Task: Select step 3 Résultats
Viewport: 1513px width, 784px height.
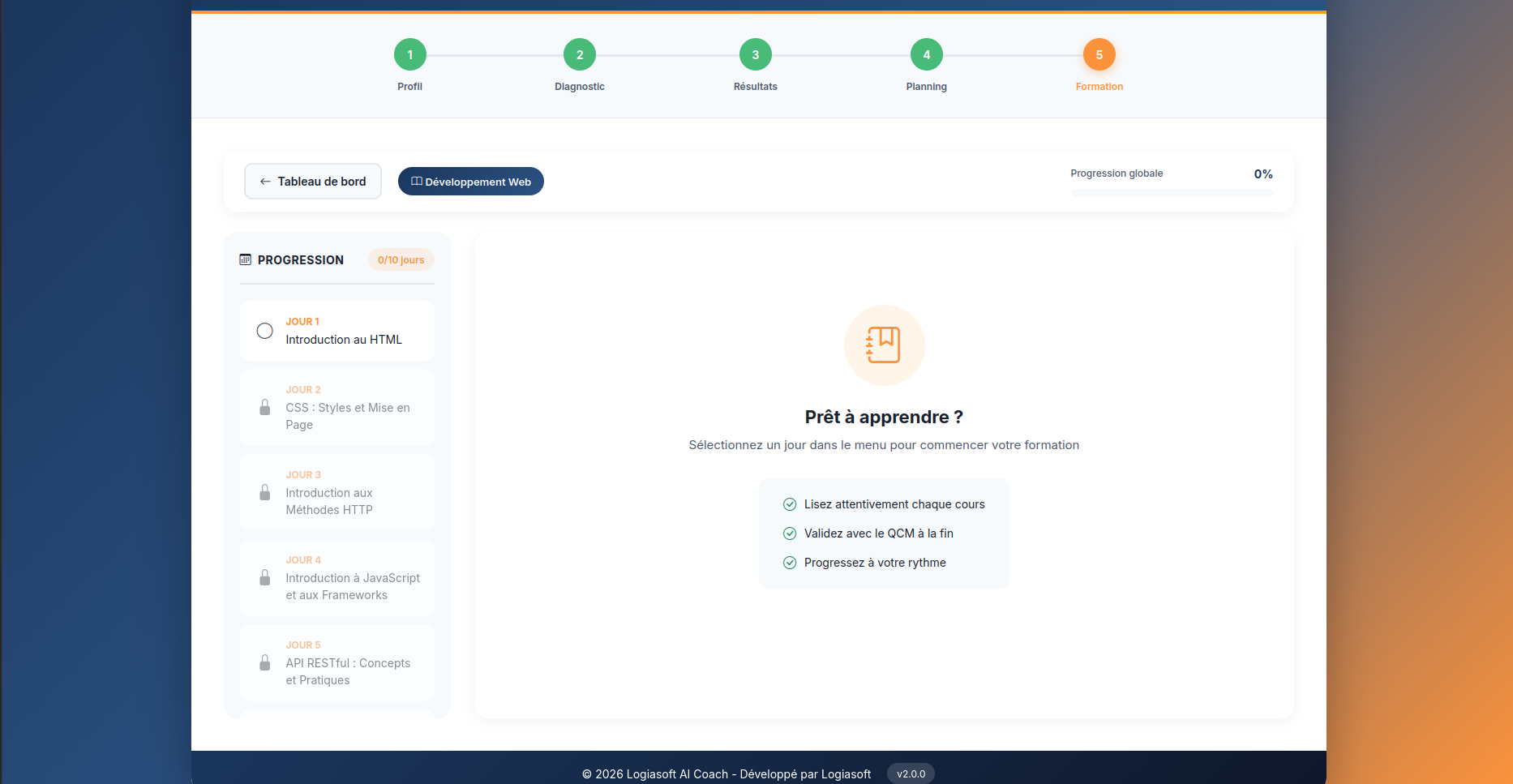Action: tap(755, 54)
